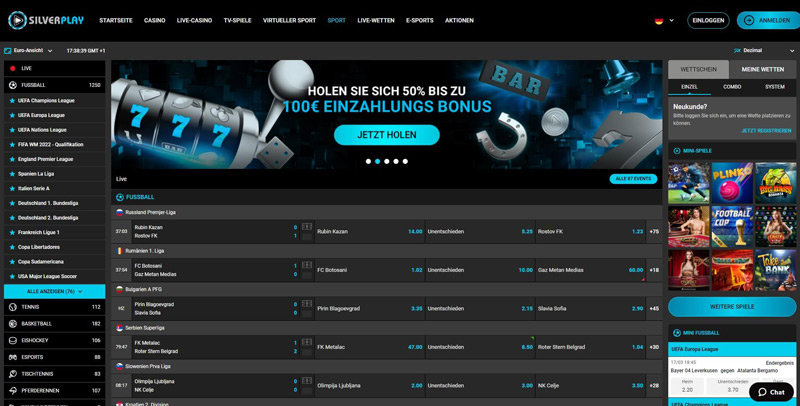Expand +75 markets for Rubin Kazan match
The width and height of the screenshot is (800, 406).
pos(654,232)
